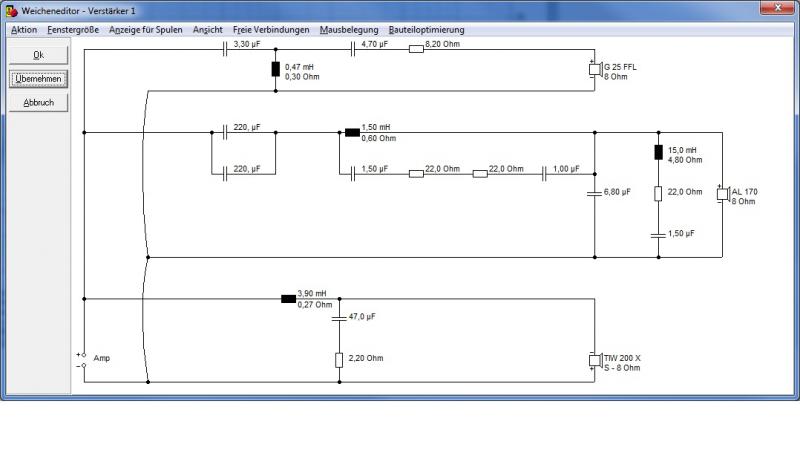Image resolution: width=800 pixels, height=456 pixels.
Task: Click the Übernehmen button
Action: point(38,79)
